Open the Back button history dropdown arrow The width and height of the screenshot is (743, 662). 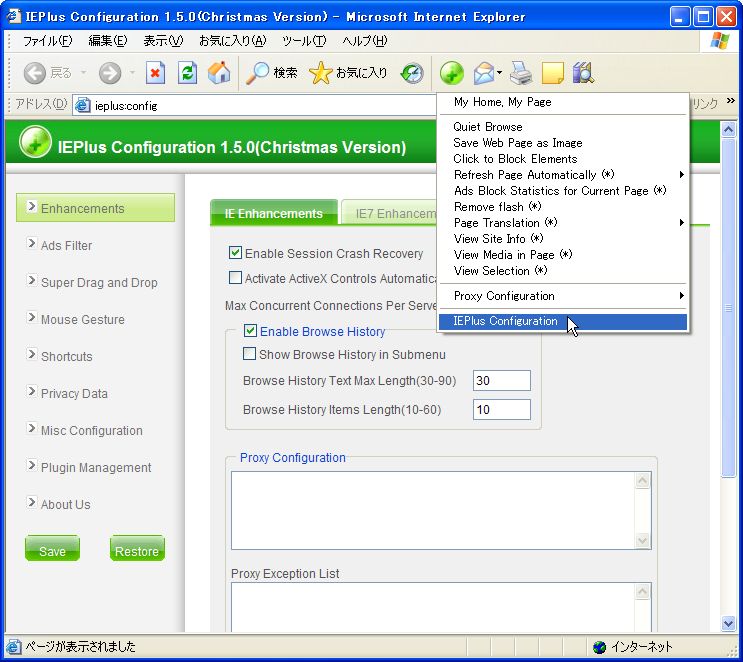click(x=83, y=73)
